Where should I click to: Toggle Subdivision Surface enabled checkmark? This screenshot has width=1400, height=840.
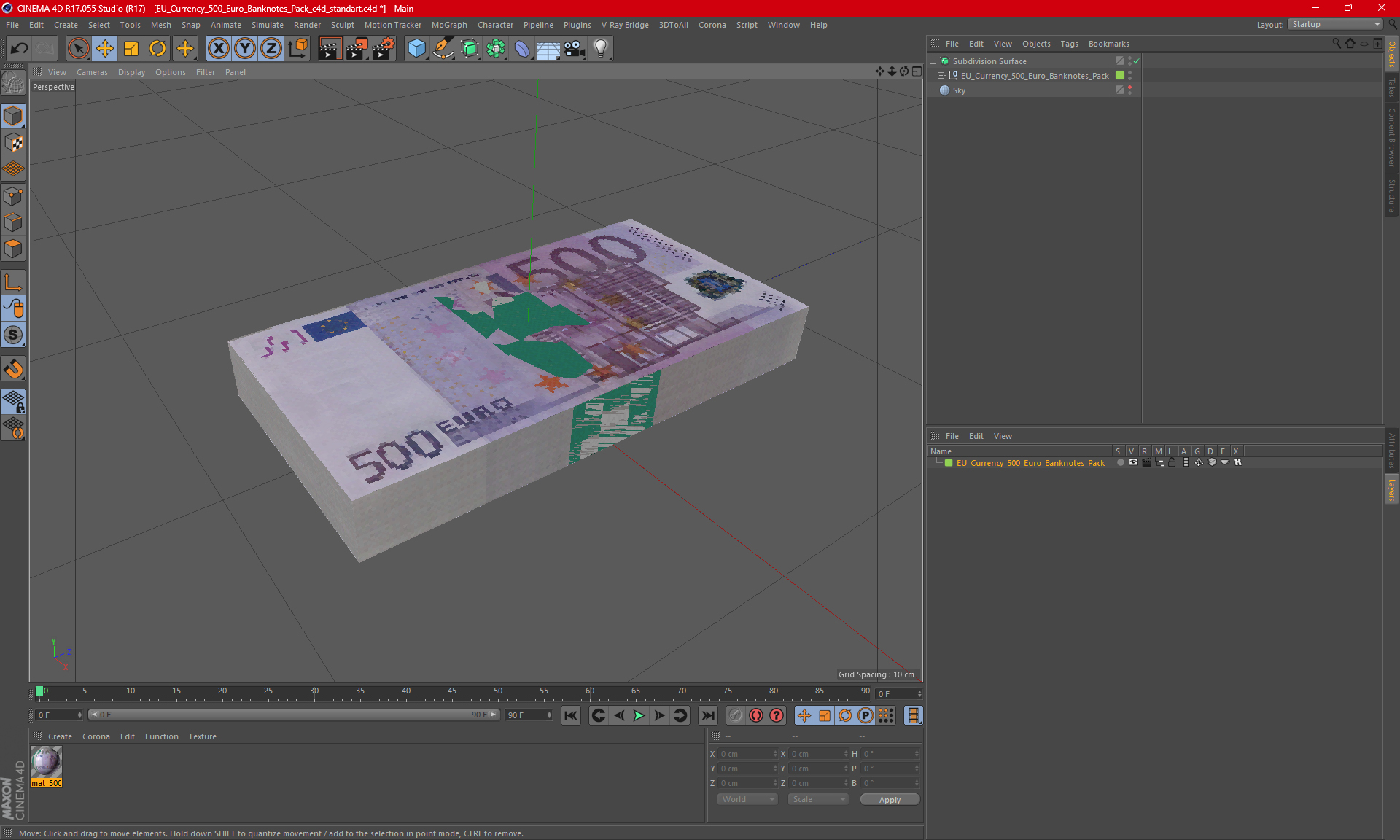click(x=1136, y=61)
